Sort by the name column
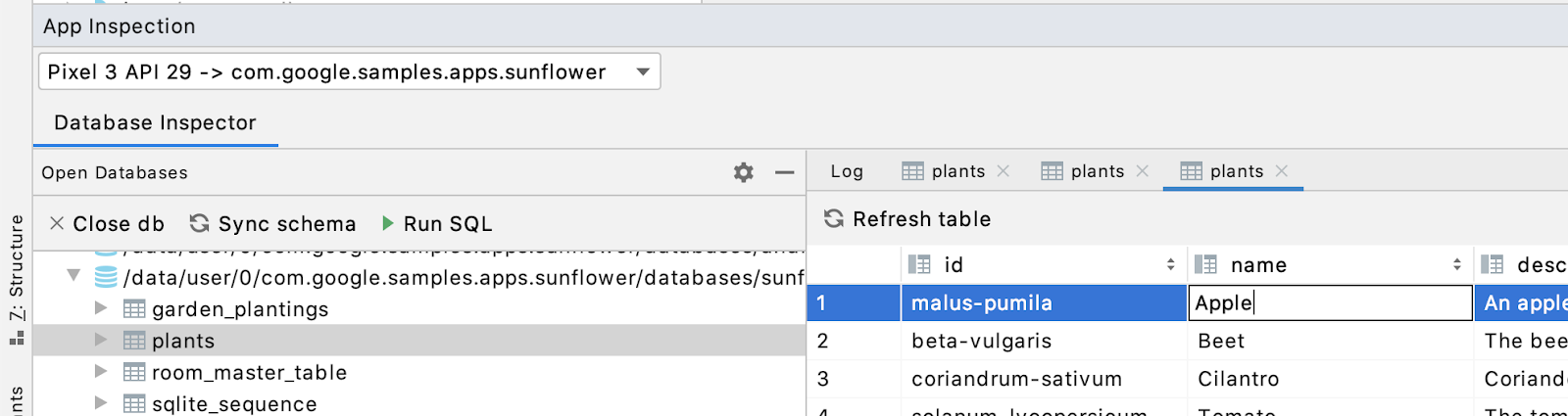 point(1456,264)
